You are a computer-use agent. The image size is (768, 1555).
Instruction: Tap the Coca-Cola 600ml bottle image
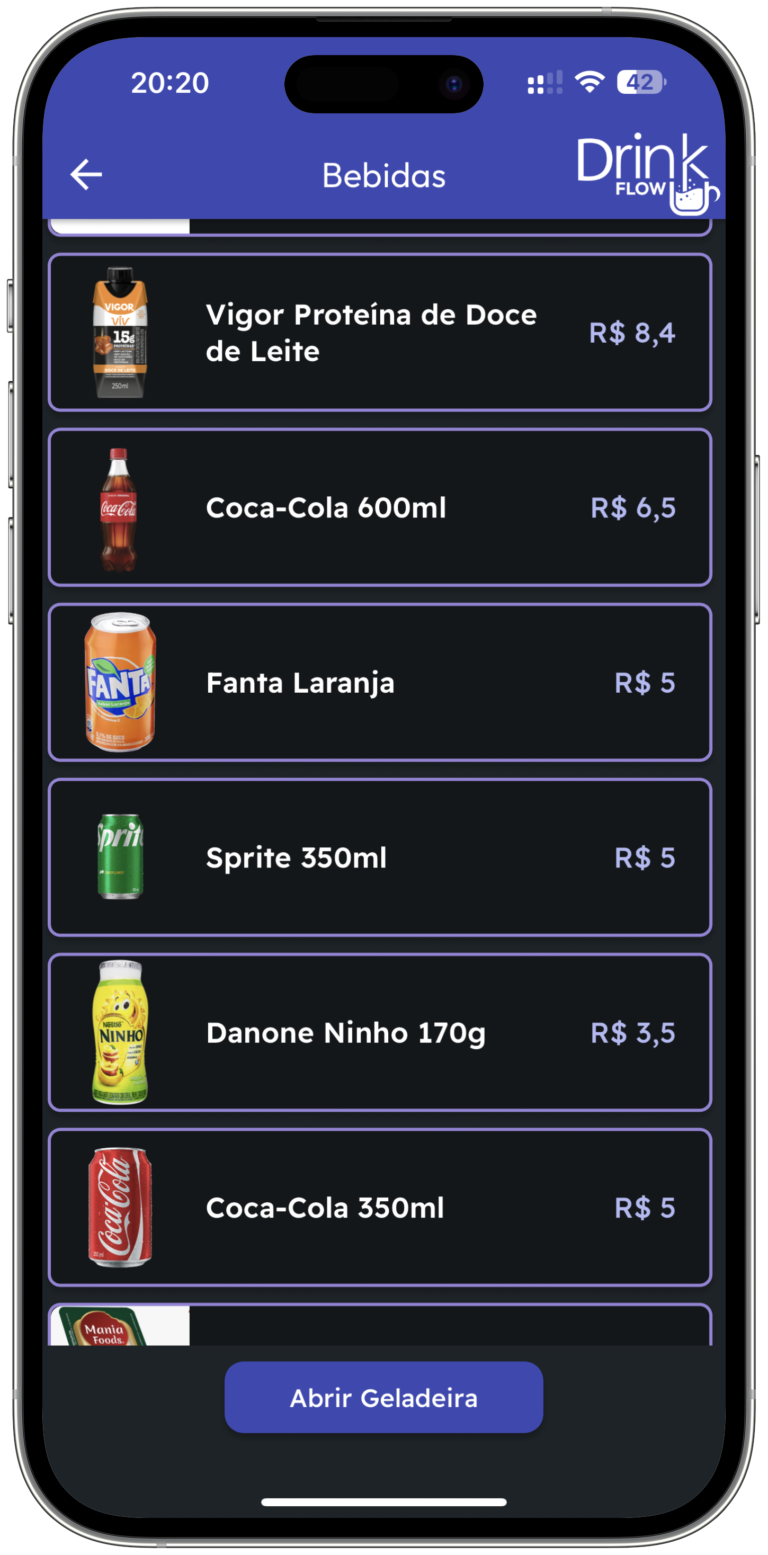click(120, 508)
